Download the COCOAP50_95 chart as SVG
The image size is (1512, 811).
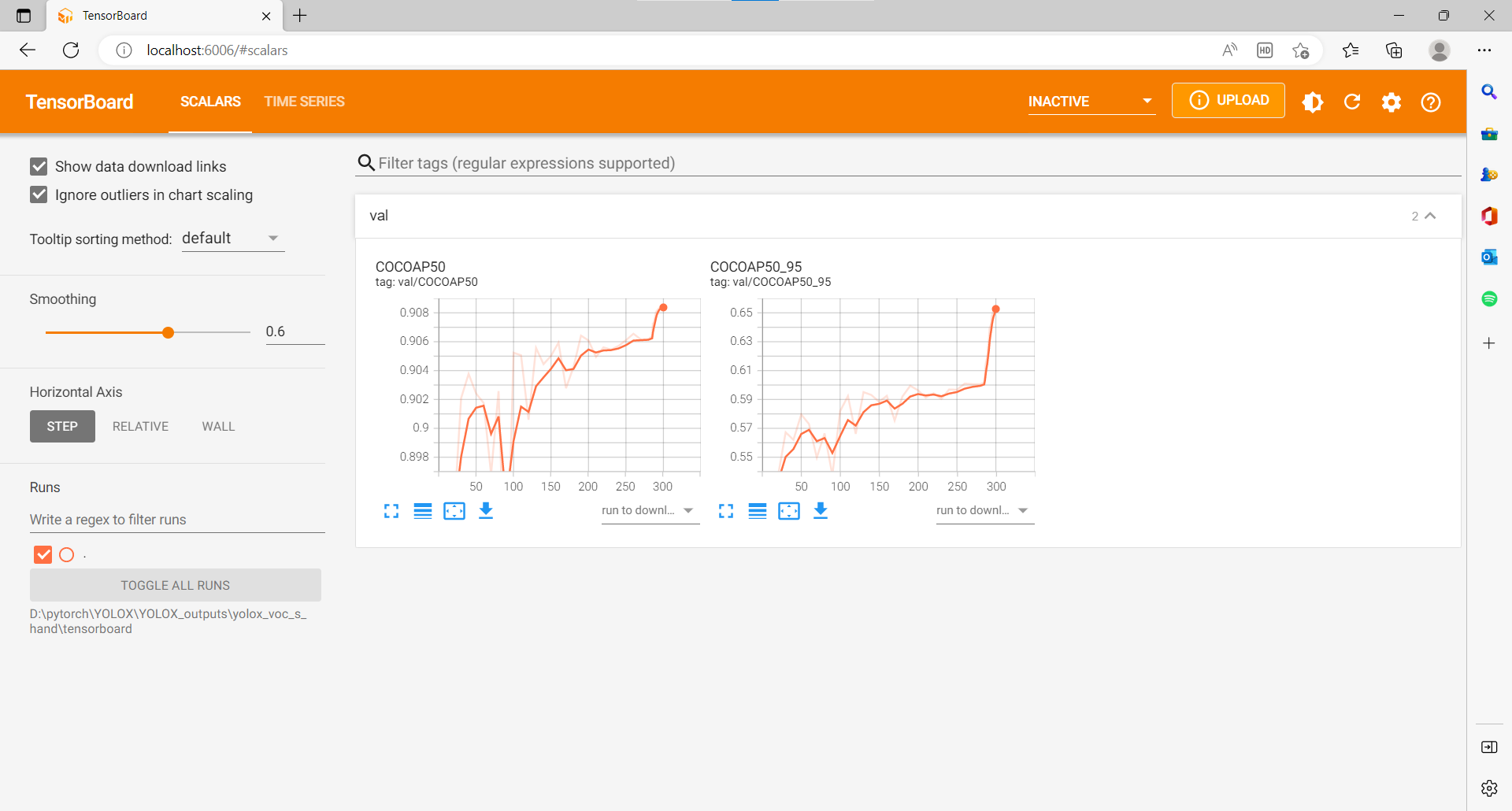pos(821,511)
